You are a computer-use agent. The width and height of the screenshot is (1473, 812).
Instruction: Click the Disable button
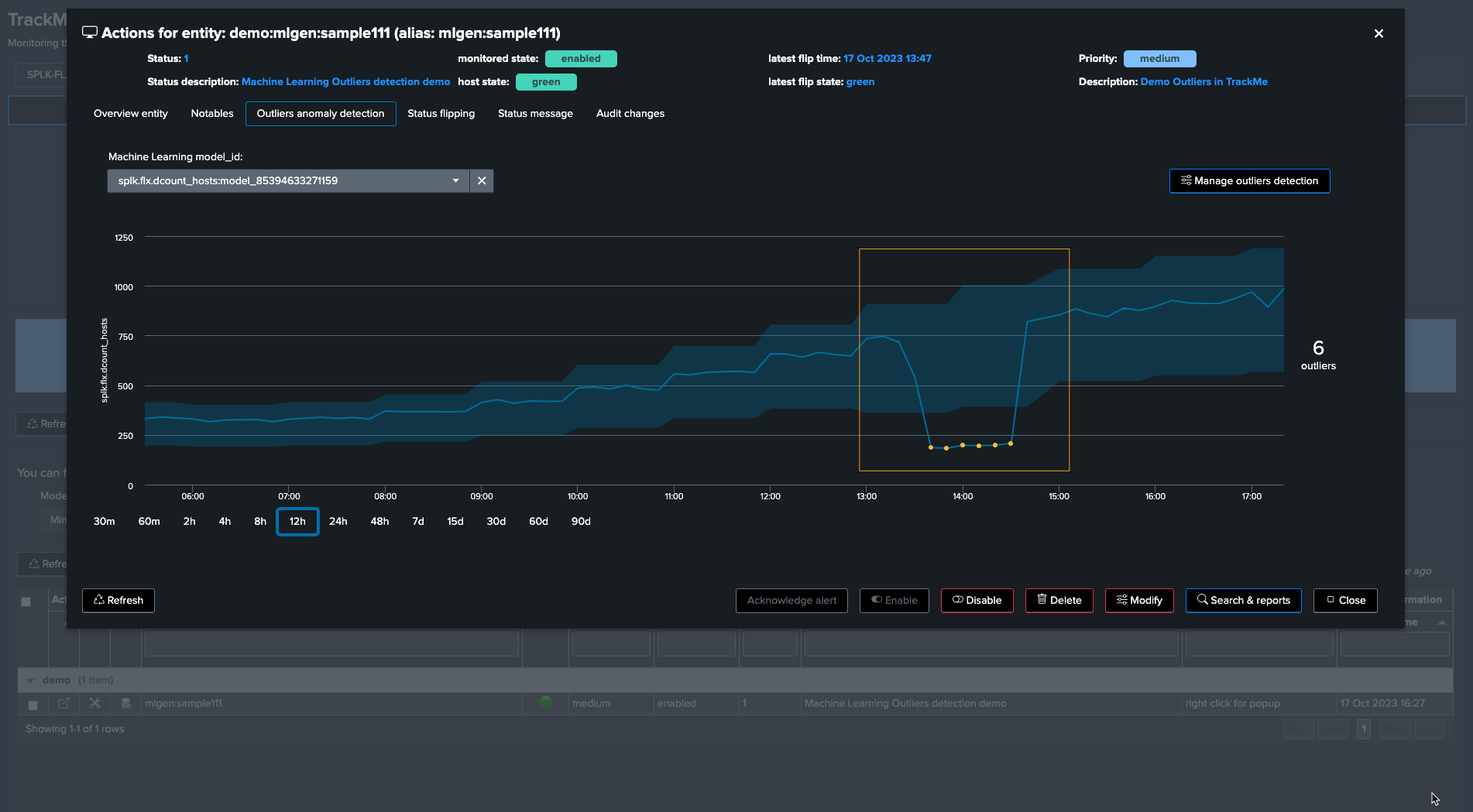click(x=977, y=600)
